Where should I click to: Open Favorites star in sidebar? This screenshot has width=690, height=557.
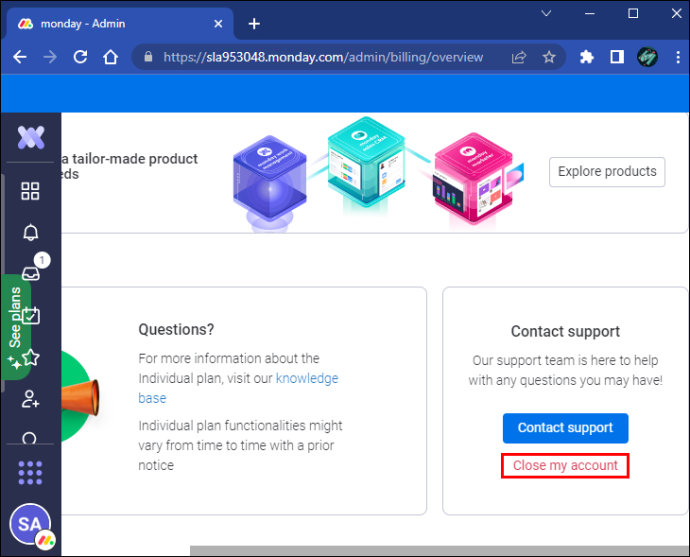coord(31,357)
